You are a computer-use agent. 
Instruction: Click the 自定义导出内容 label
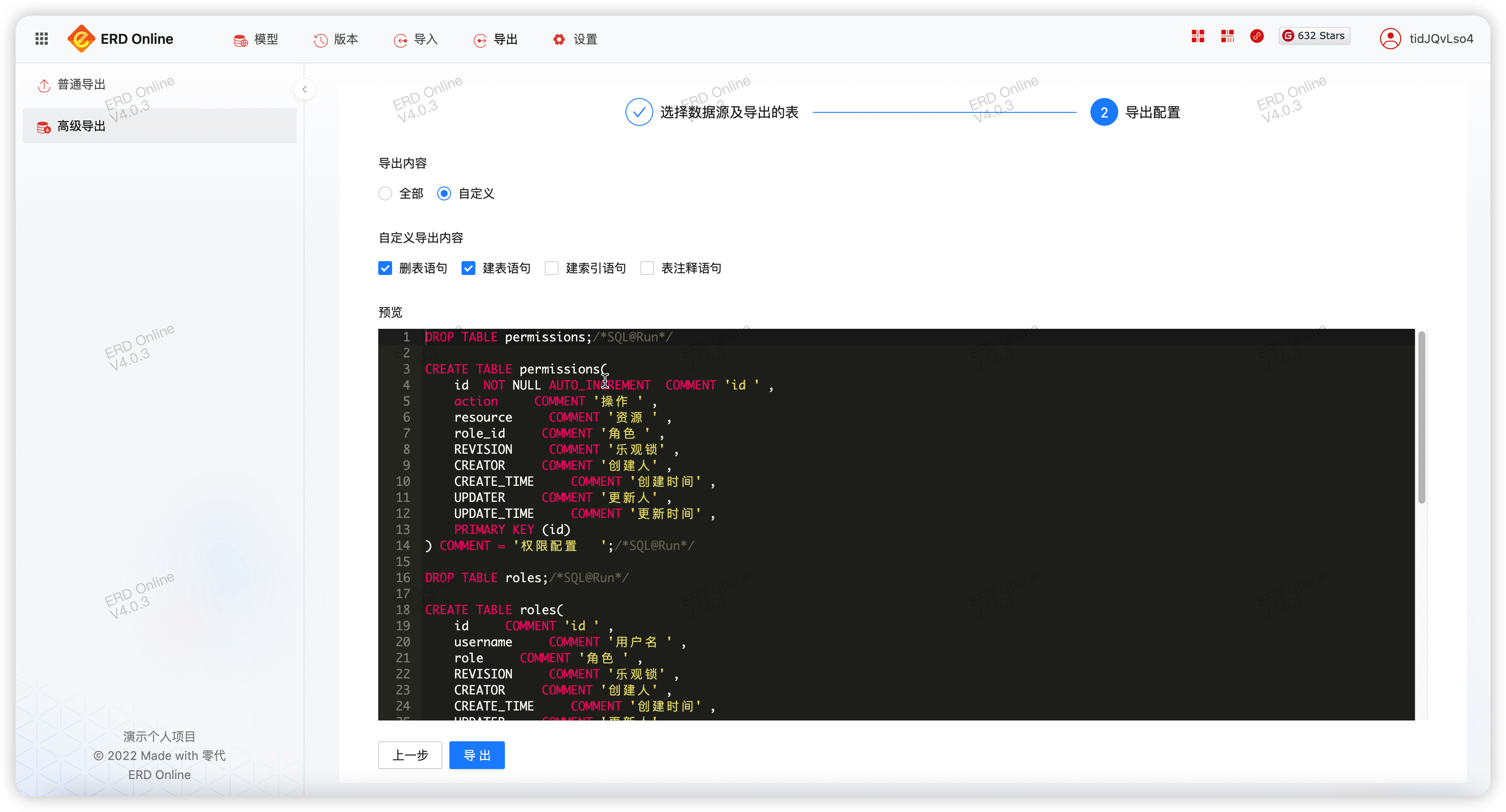click(421, 237)
